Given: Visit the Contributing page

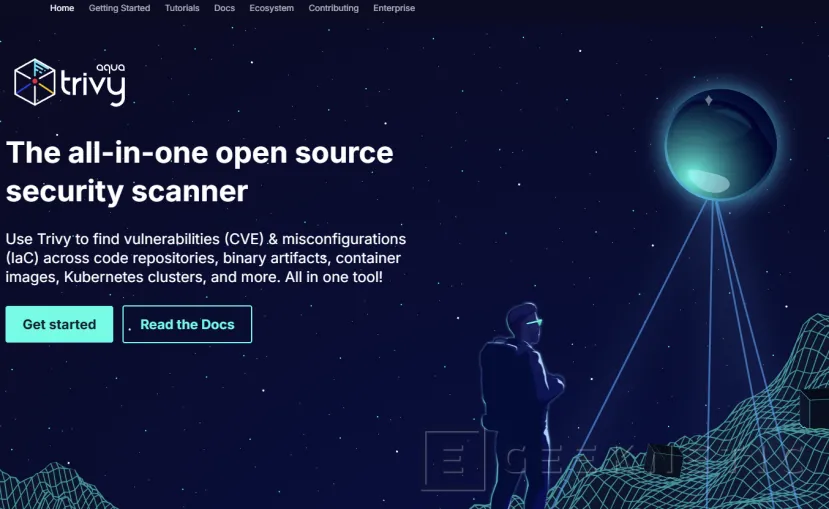Looking at the screenshot, I should [333, 8].
